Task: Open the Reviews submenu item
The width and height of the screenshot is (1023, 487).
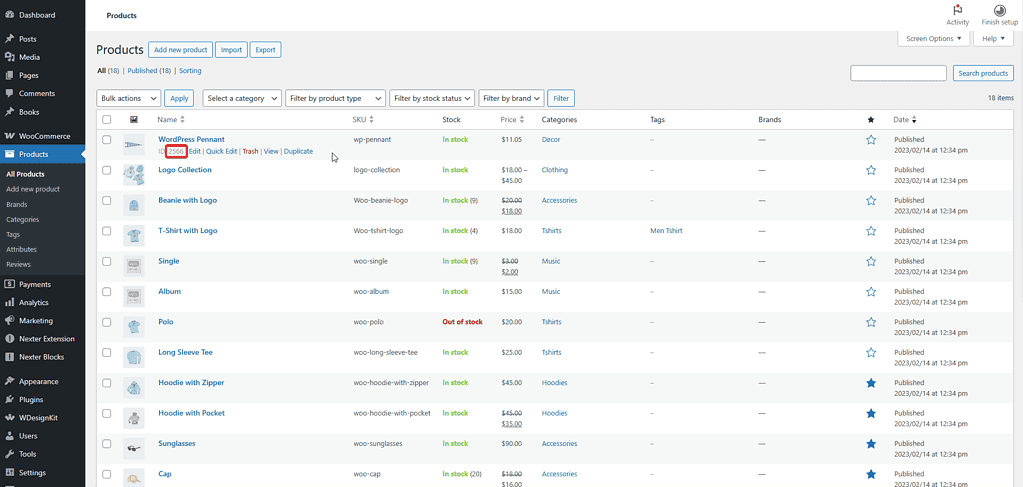Action: (x=18, y=264)
